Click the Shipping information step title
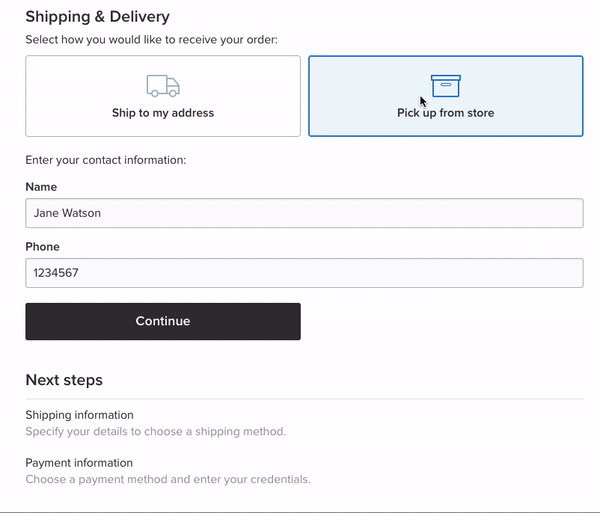Screen dimensions: 600x513 point(80,415)
